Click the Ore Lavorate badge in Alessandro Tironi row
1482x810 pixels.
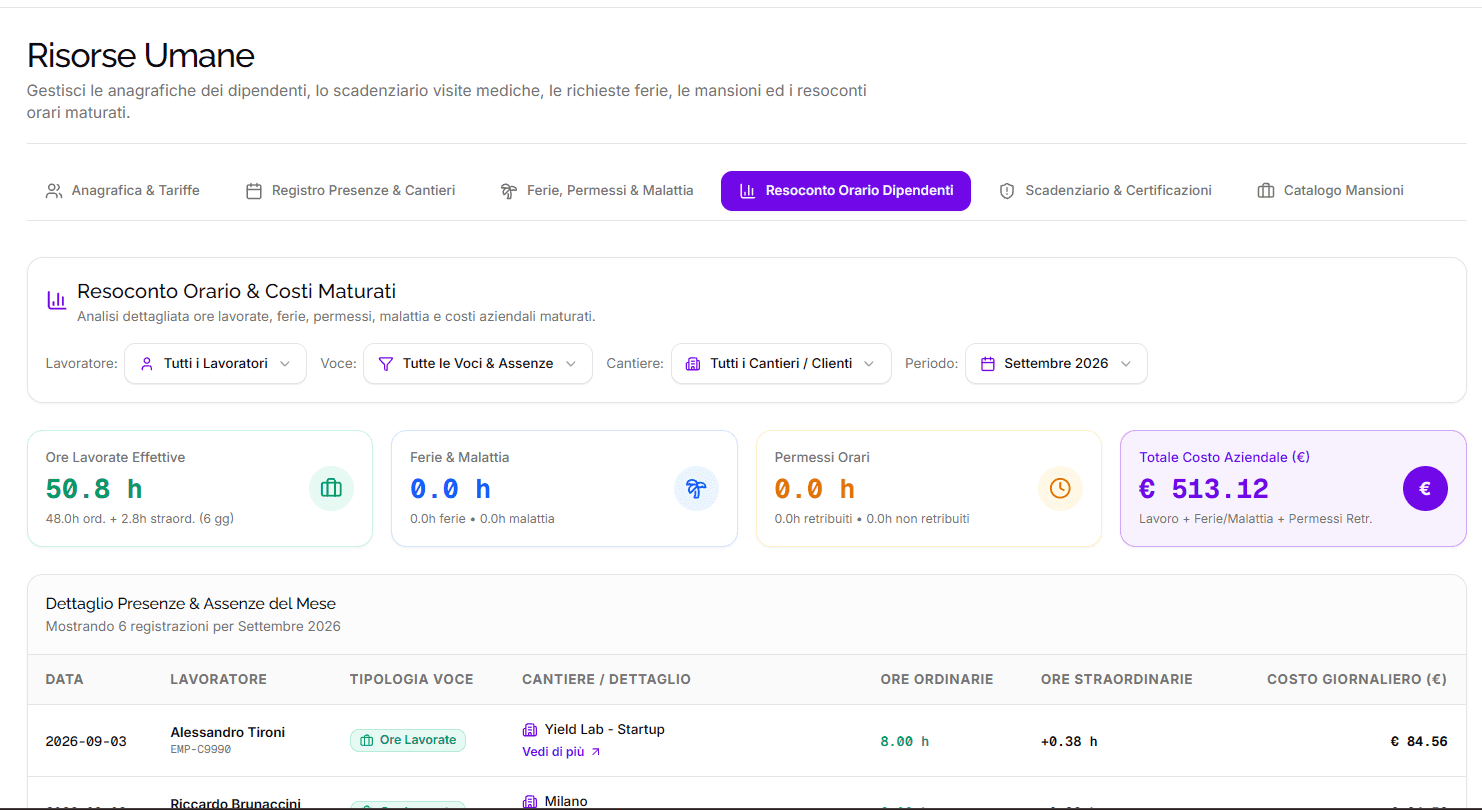[408, 741]
